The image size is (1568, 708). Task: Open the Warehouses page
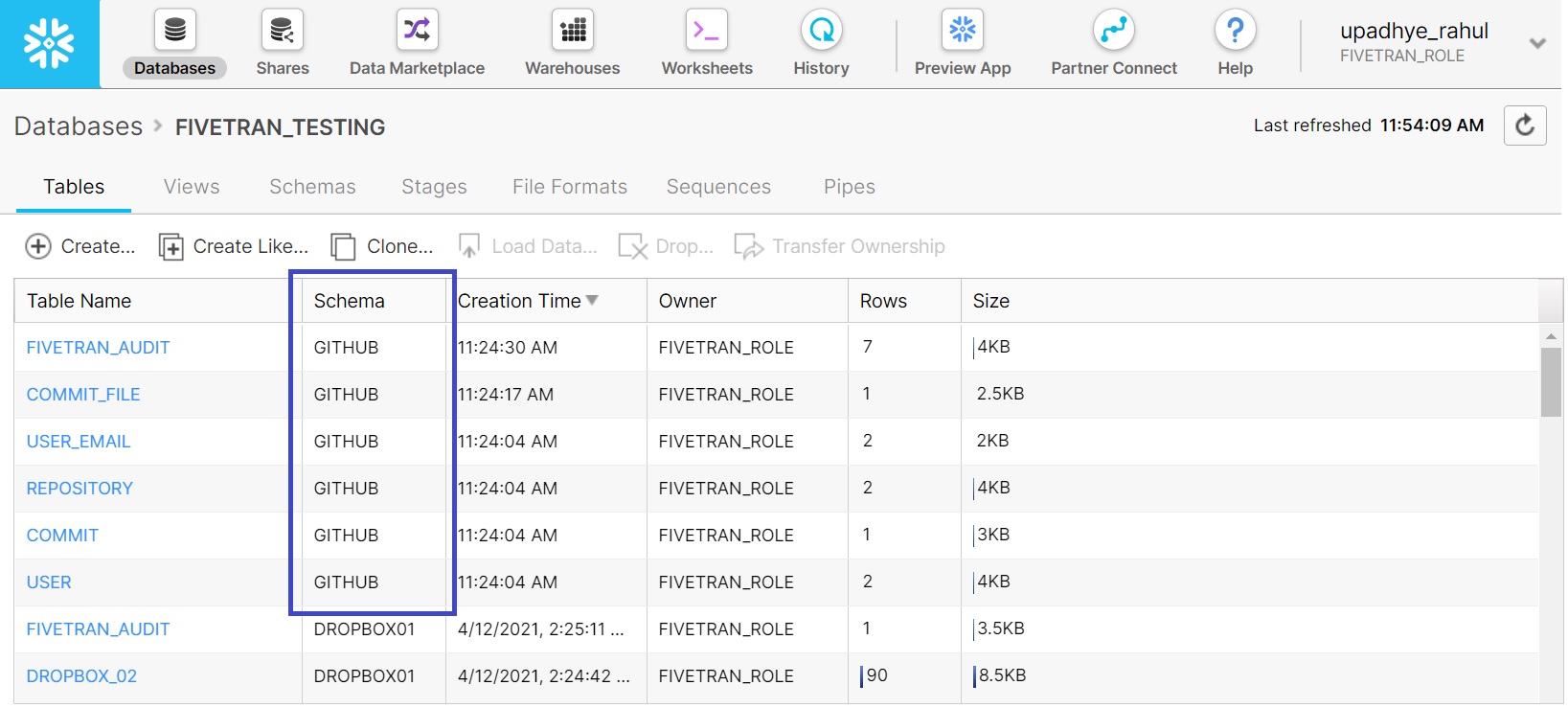coord(573,44)
